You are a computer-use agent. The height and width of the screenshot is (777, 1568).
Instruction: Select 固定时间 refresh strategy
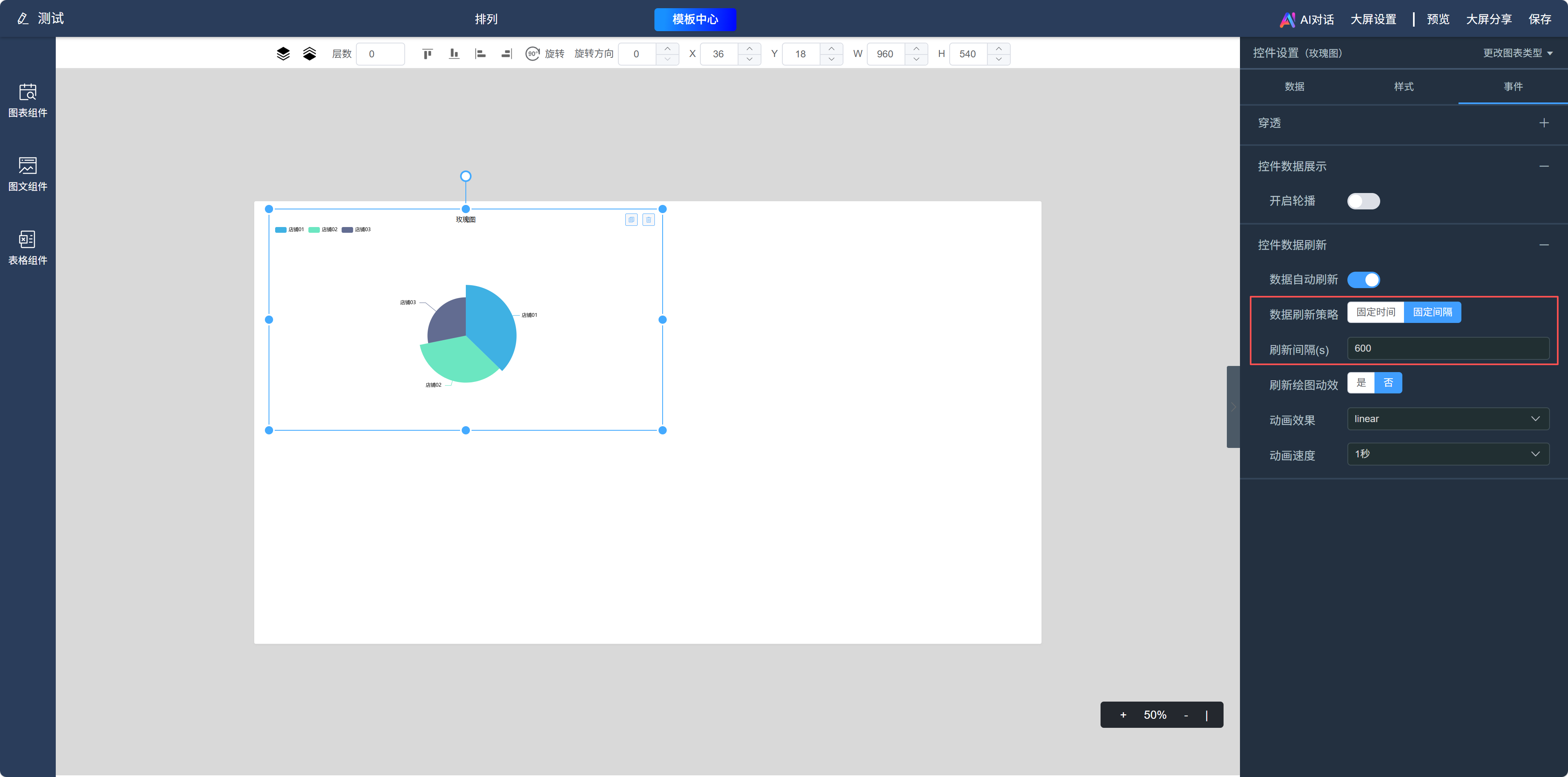pyautogui.click(x=1376, y=312)
